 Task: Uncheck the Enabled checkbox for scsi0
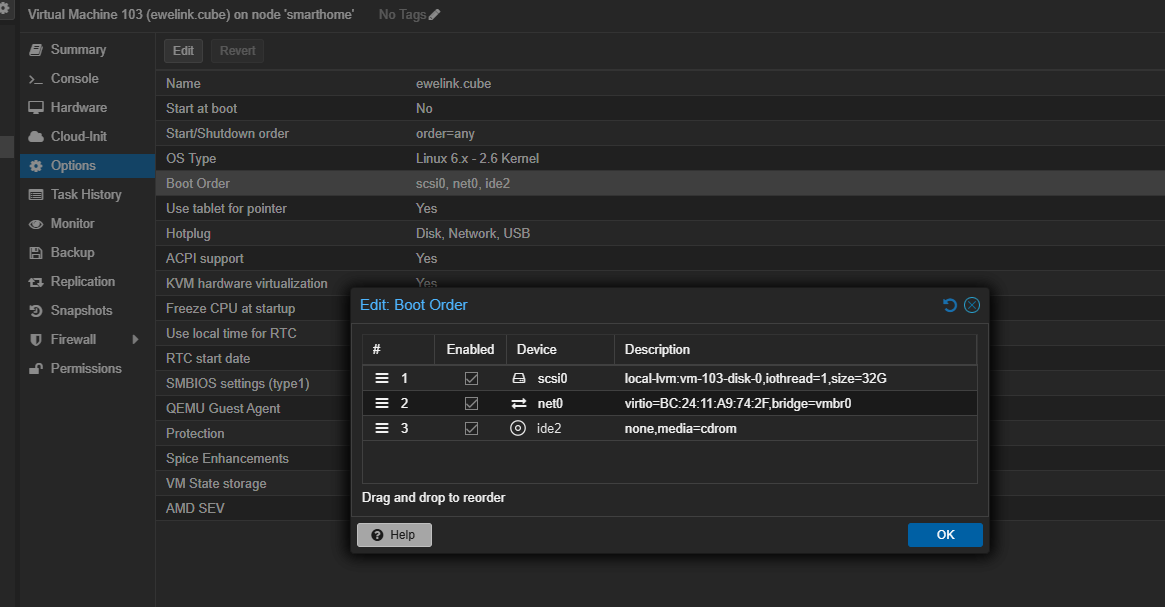coord(471,379)
